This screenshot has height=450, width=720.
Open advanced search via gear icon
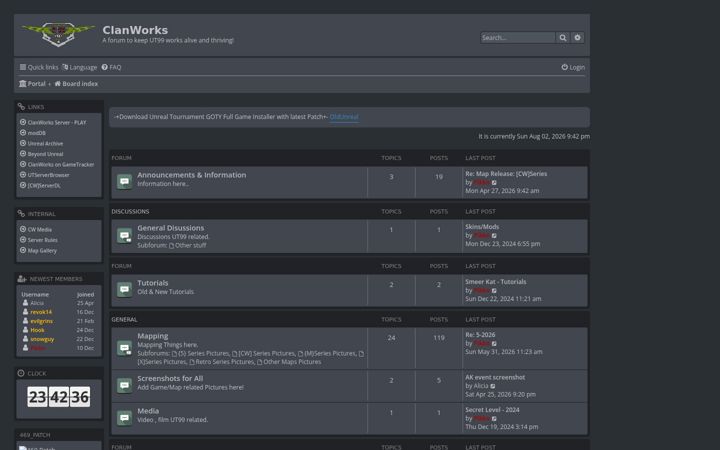point(577,38)
